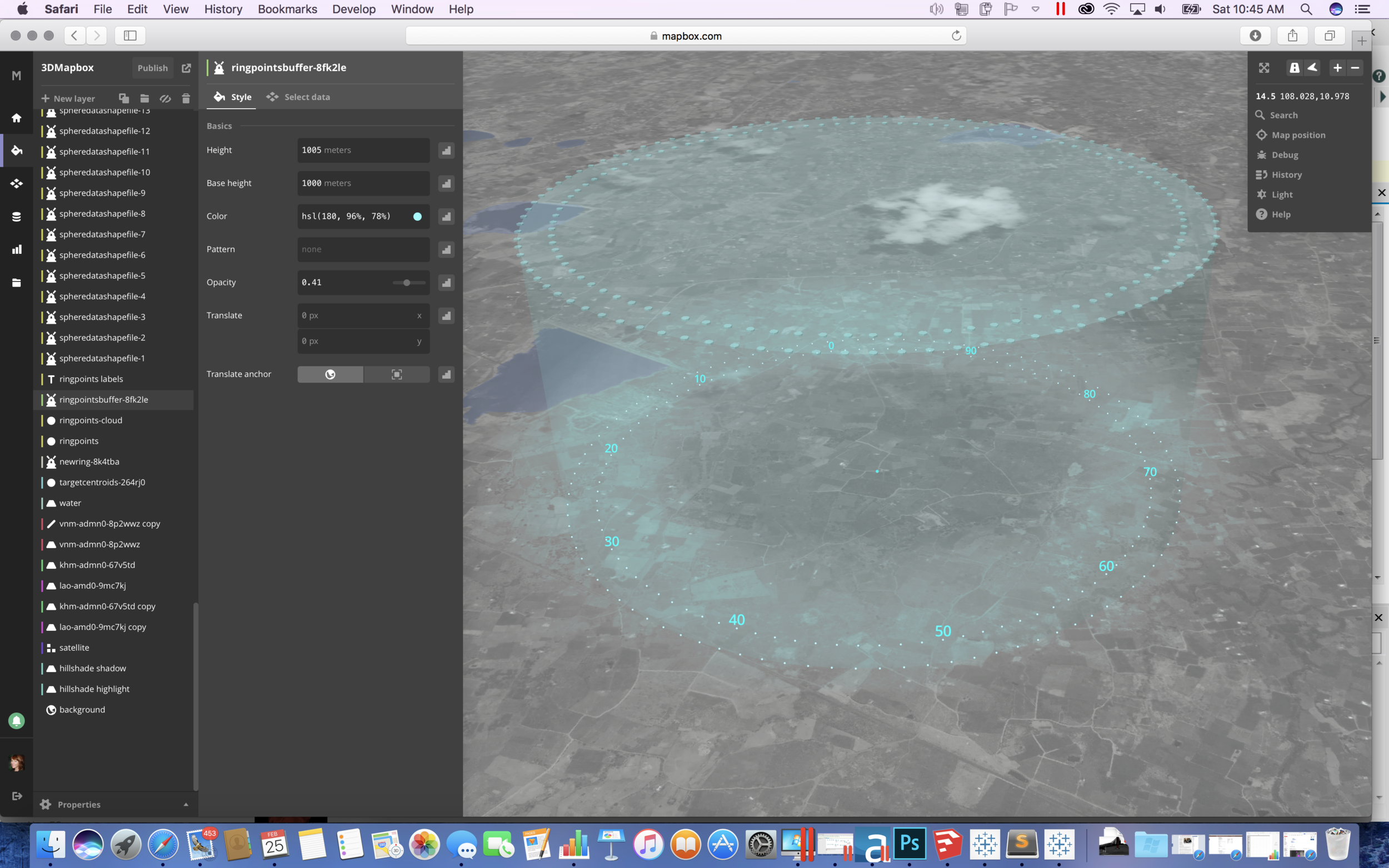1389x868 pixels.
Task: Click the group layers folder icon
Action: click(144, 98)
